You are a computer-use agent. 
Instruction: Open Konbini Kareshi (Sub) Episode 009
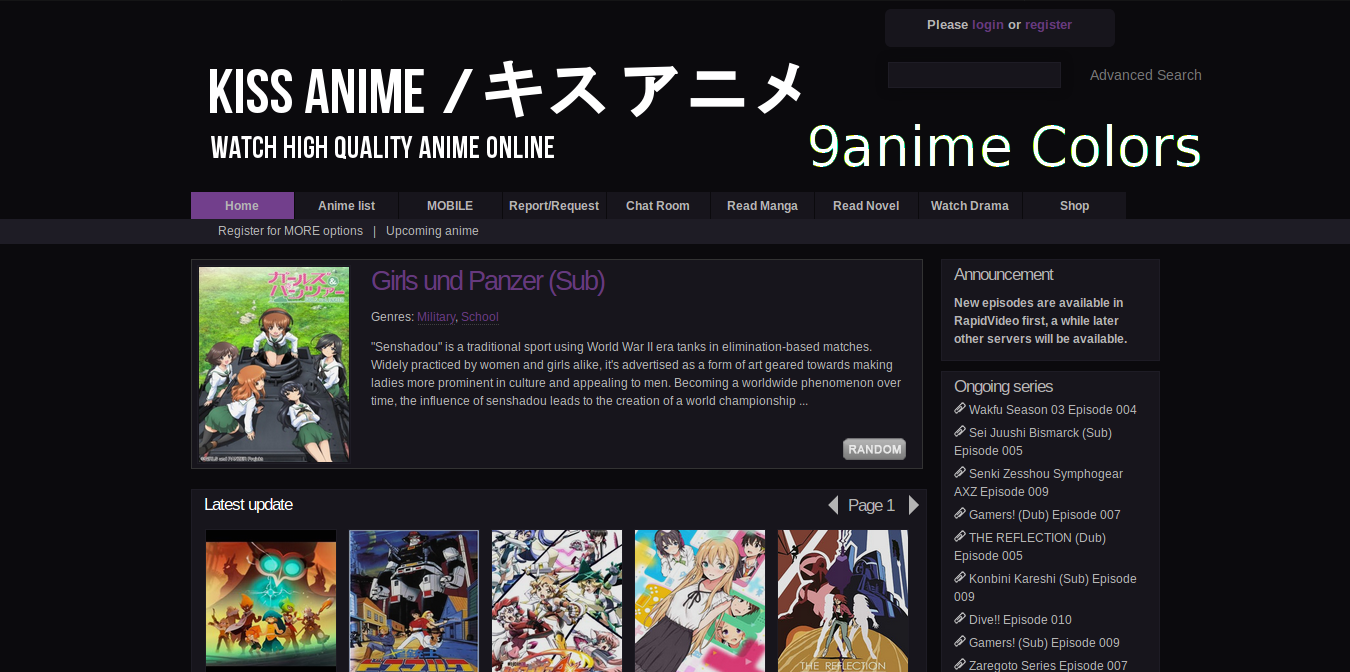click(x=1045, y=588)
